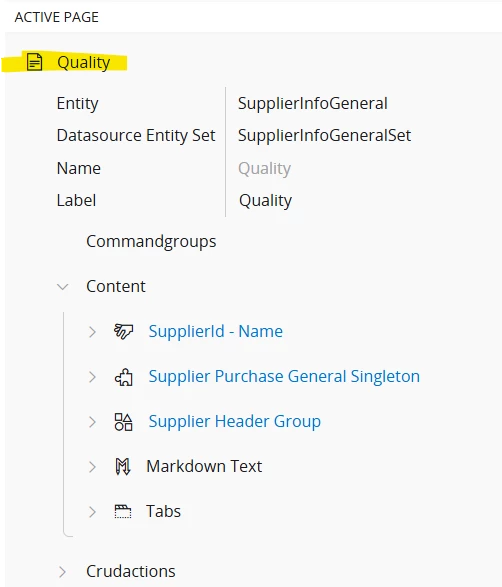Click the Quality page document icon

[x=34, y=62]
